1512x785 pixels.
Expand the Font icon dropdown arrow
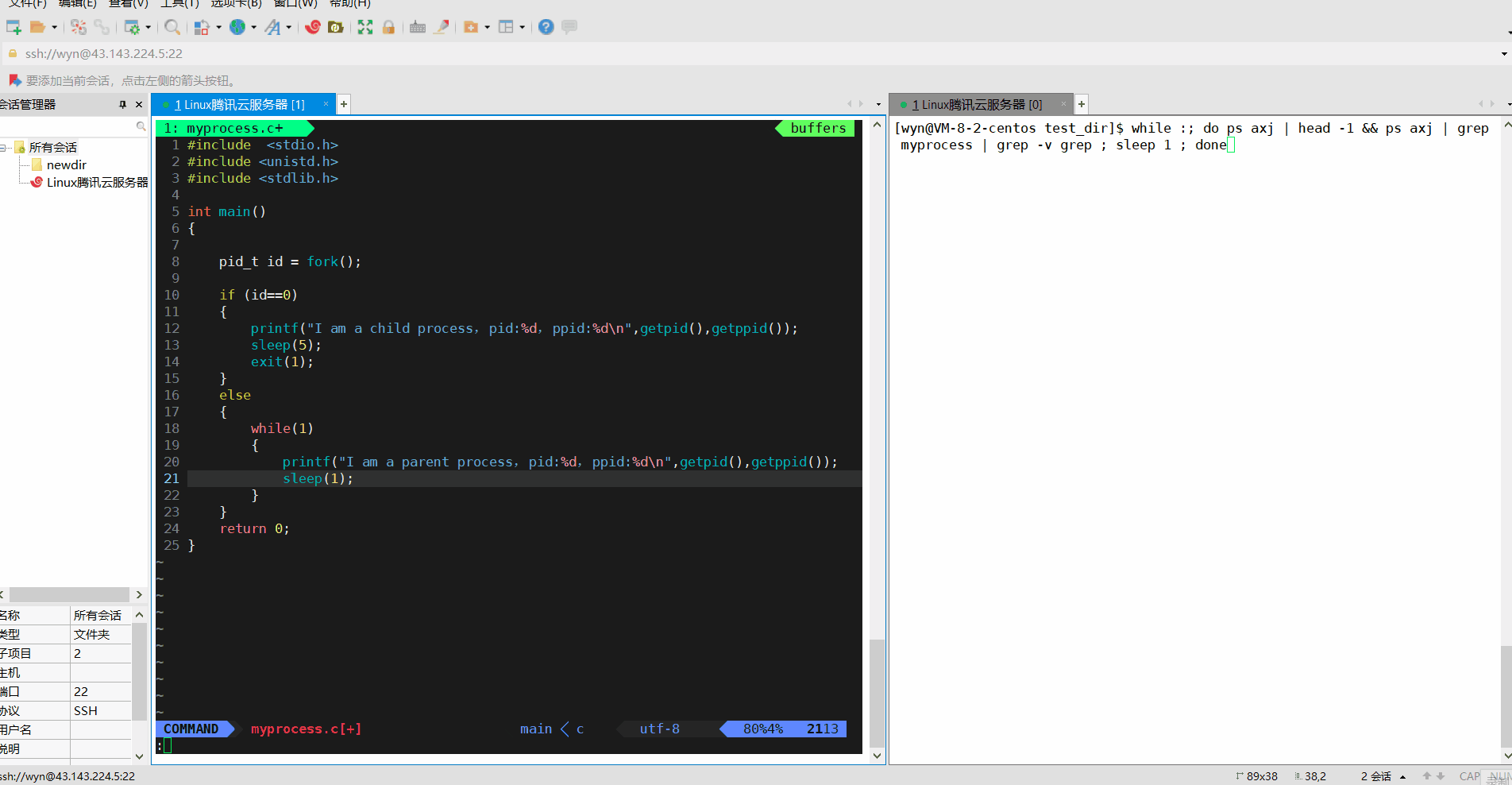point(289,27)
